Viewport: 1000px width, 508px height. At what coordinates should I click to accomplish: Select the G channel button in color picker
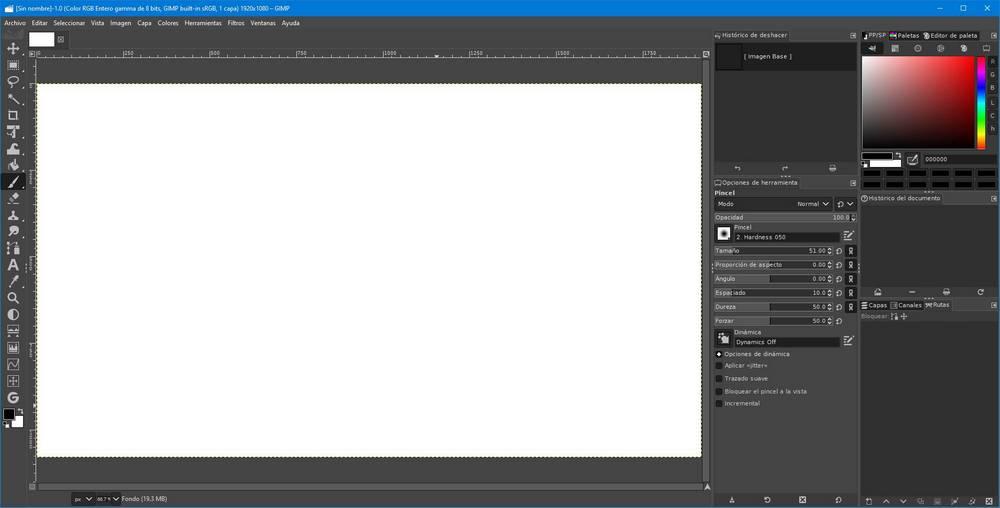[x=992, y=75]
